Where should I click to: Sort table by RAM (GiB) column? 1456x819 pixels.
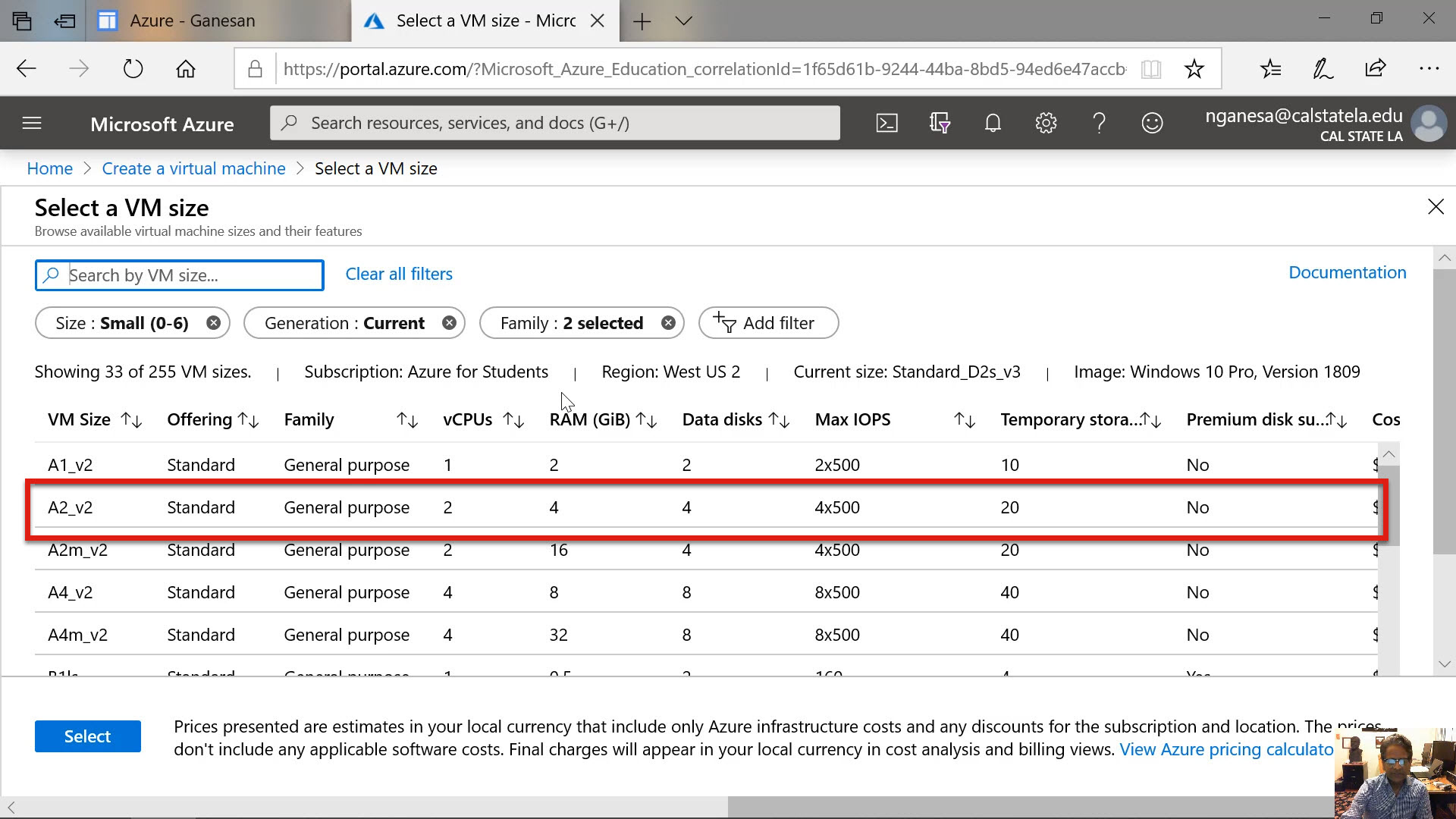[x=646, y=420]
